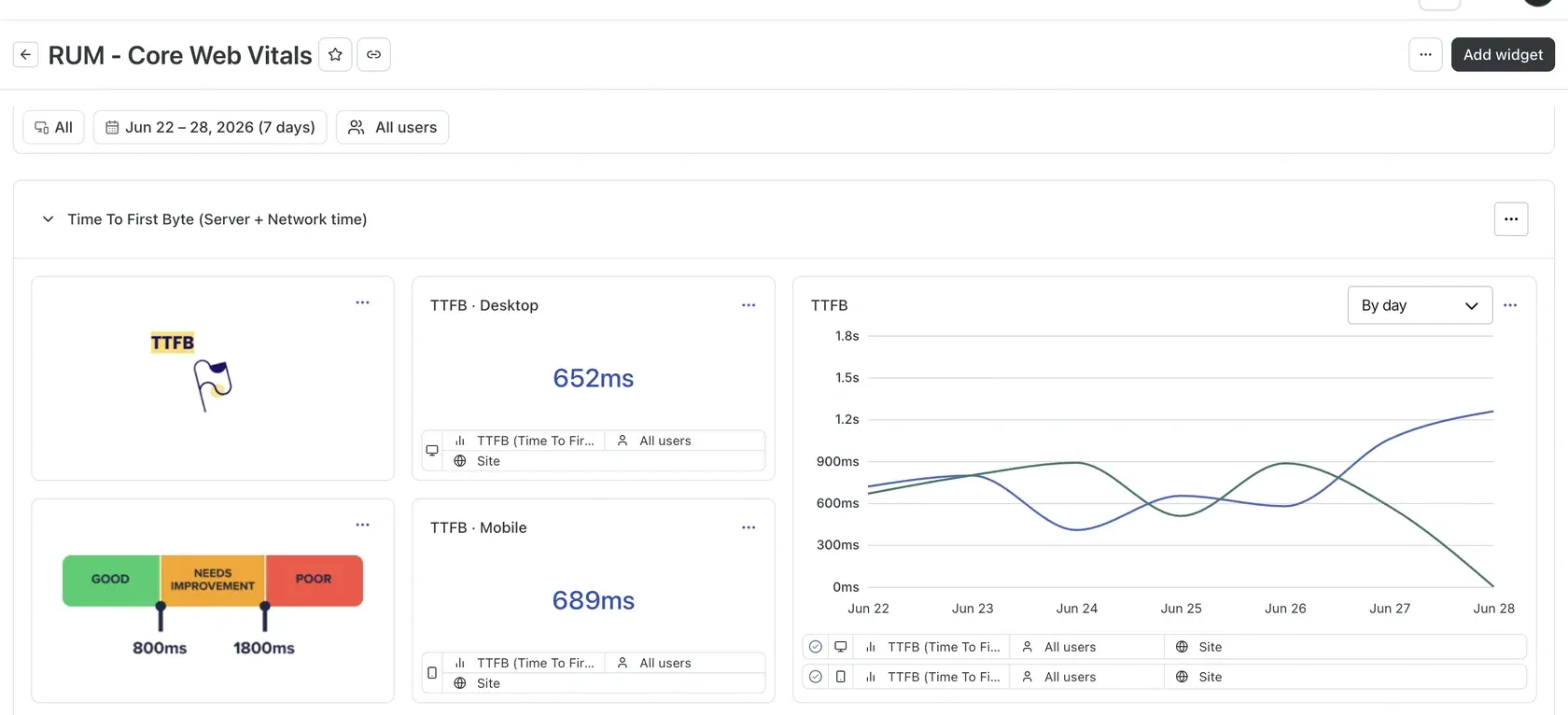Collapse the Time To First Byte section

48,219
